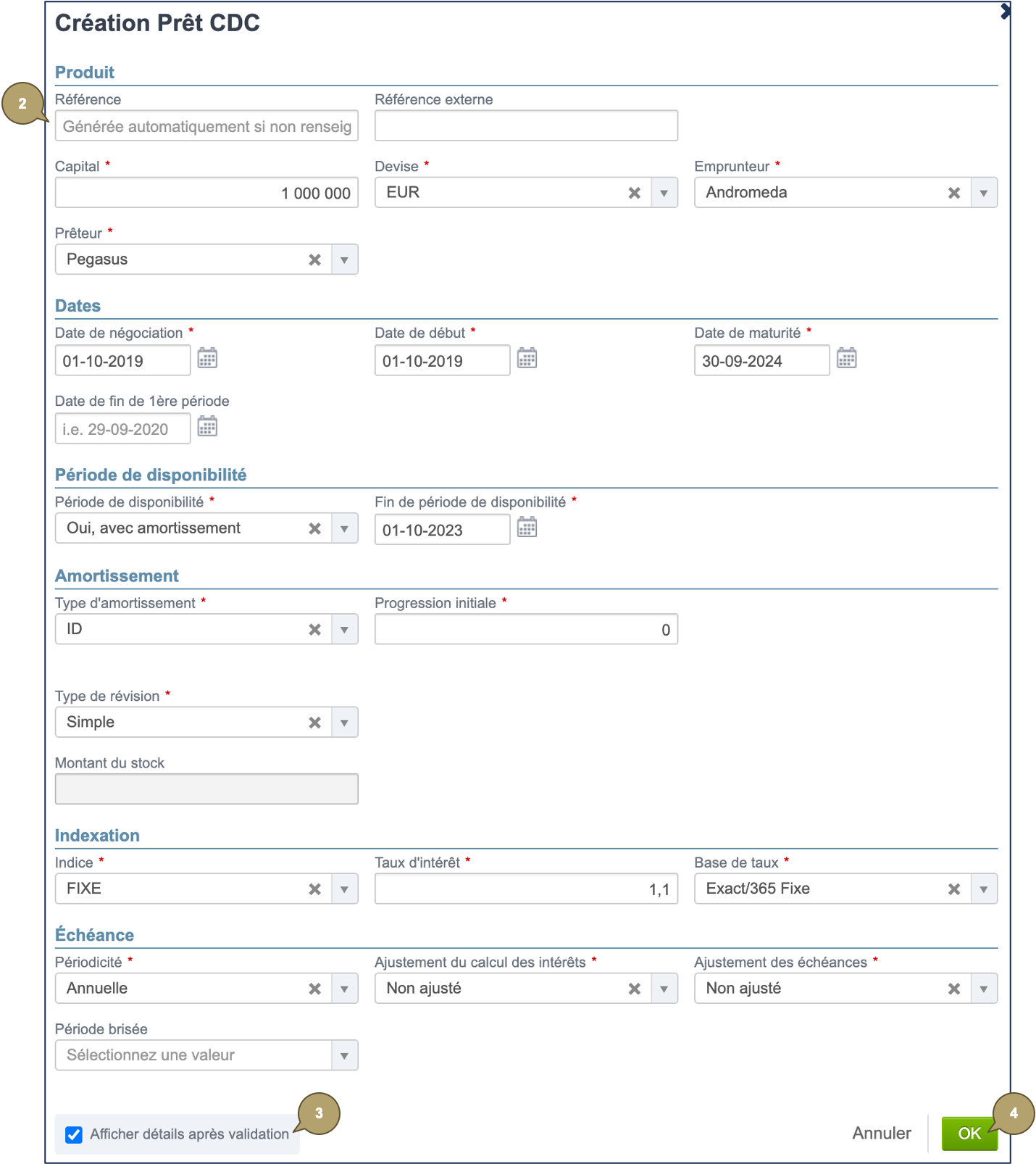Viewport: 1036px width, 1164px height.
Task: Expand the Devise dropdown
Action: (664, 193)
